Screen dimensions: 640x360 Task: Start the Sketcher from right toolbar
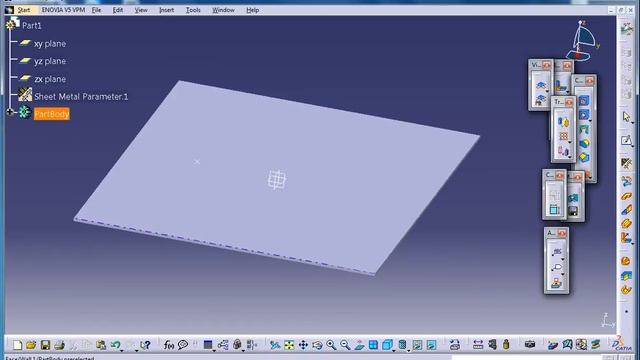(626, 140)
